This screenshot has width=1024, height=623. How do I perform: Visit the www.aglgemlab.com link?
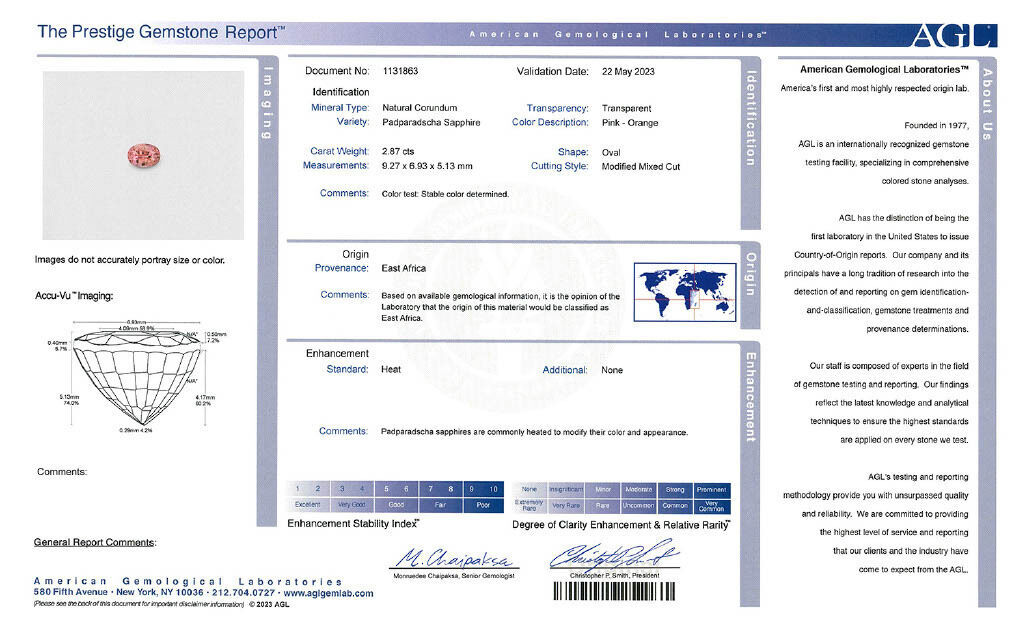[x=328, y=594]
